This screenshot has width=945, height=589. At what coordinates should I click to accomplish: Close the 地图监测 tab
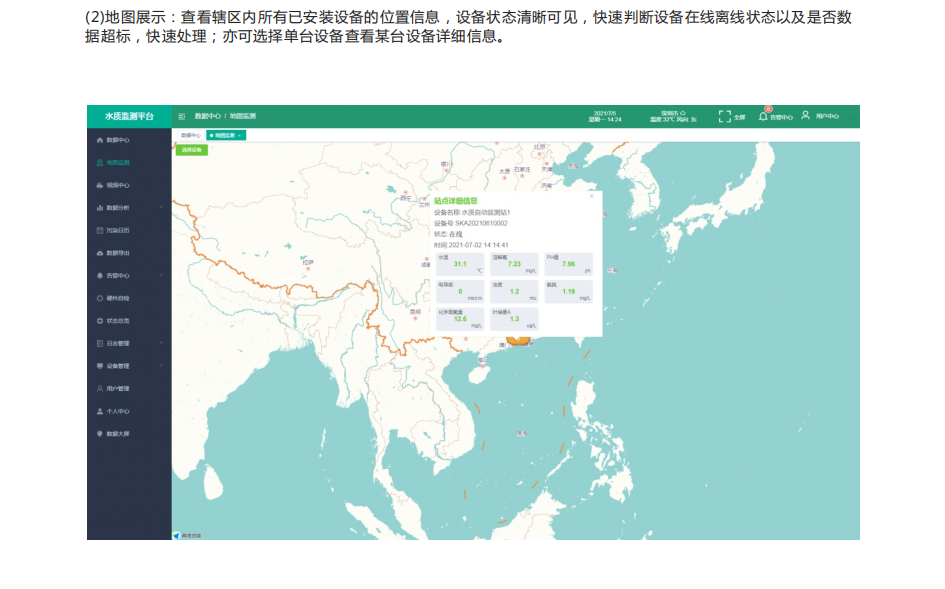coord(239,135)
